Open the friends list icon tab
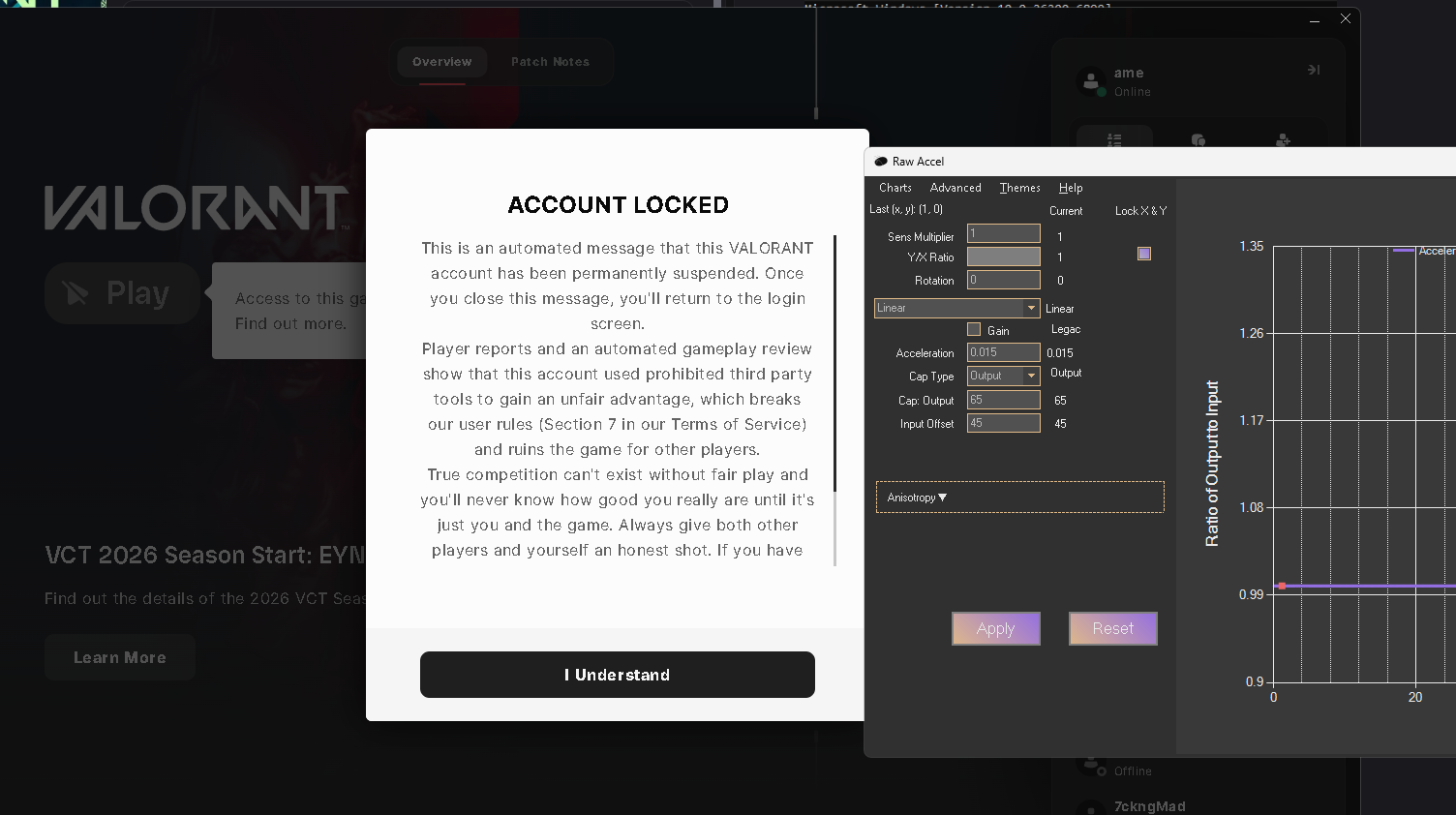The image size is (1456, 815). tap(1114, 140)
